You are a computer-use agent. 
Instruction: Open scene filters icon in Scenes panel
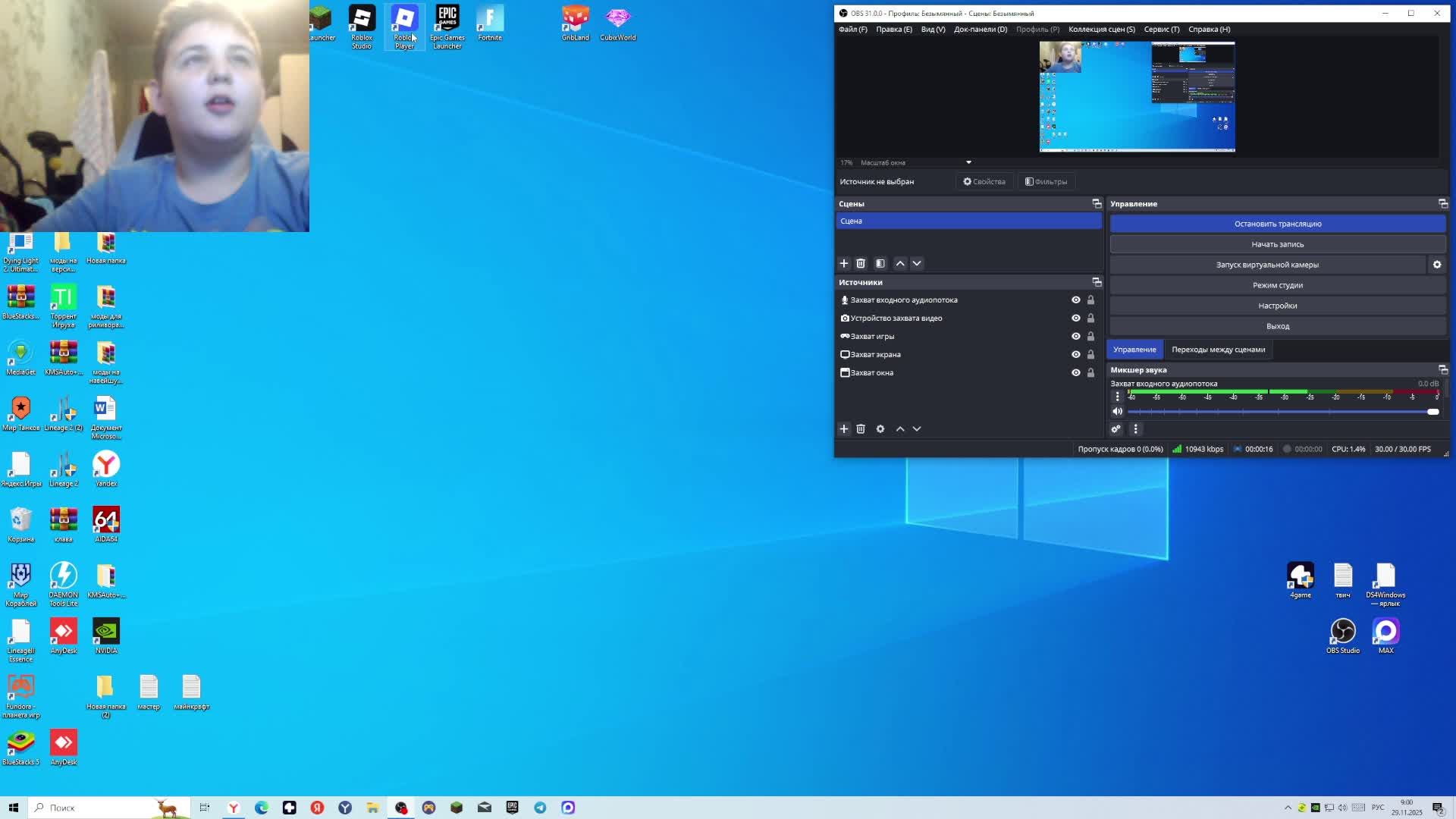pos(880,263)
